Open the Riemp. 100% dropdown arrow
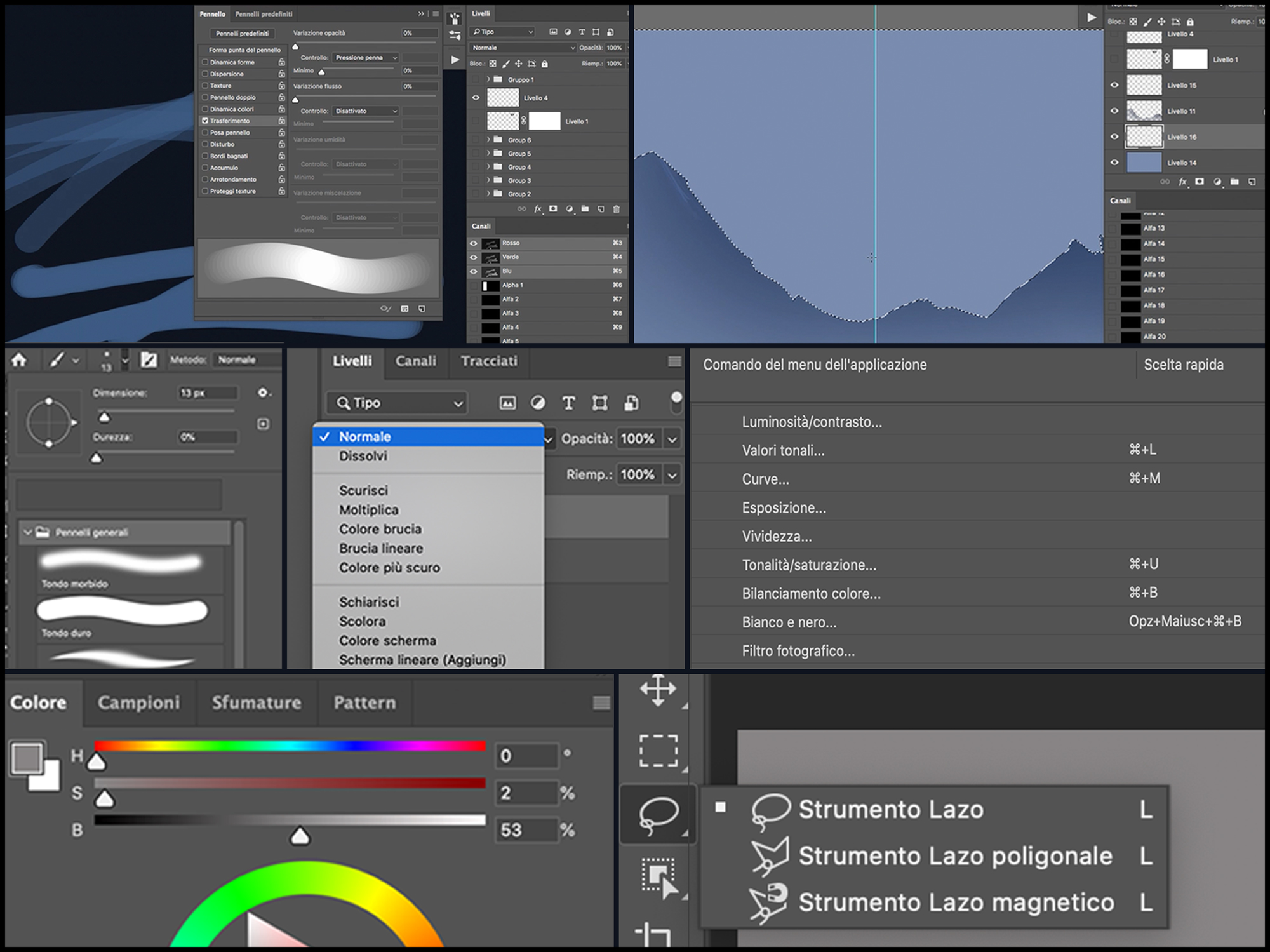The width and height of the screenshot is (1270, 952). pyautogui.click(x=672, y=475)
